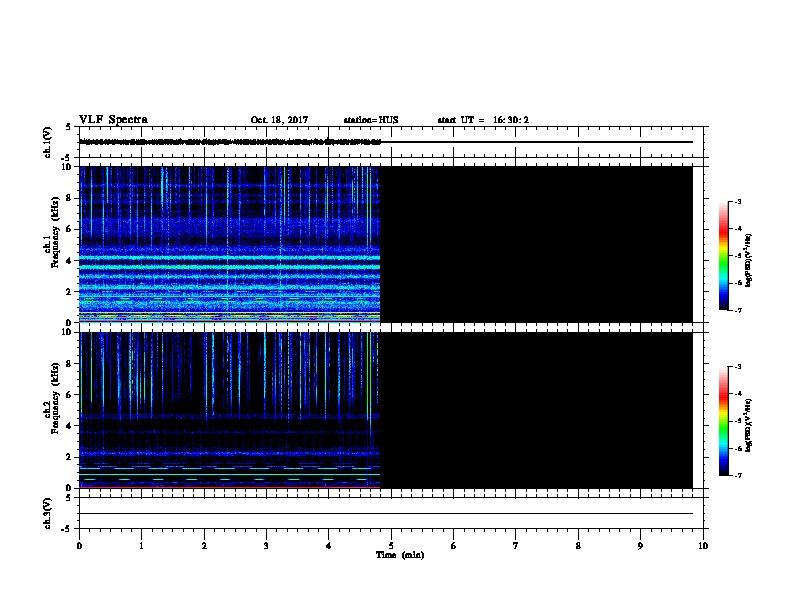Viewport: 792px width, 612px height.
Task: Click the ch.1 spectrogram colored data region
Action: (229, 244)
